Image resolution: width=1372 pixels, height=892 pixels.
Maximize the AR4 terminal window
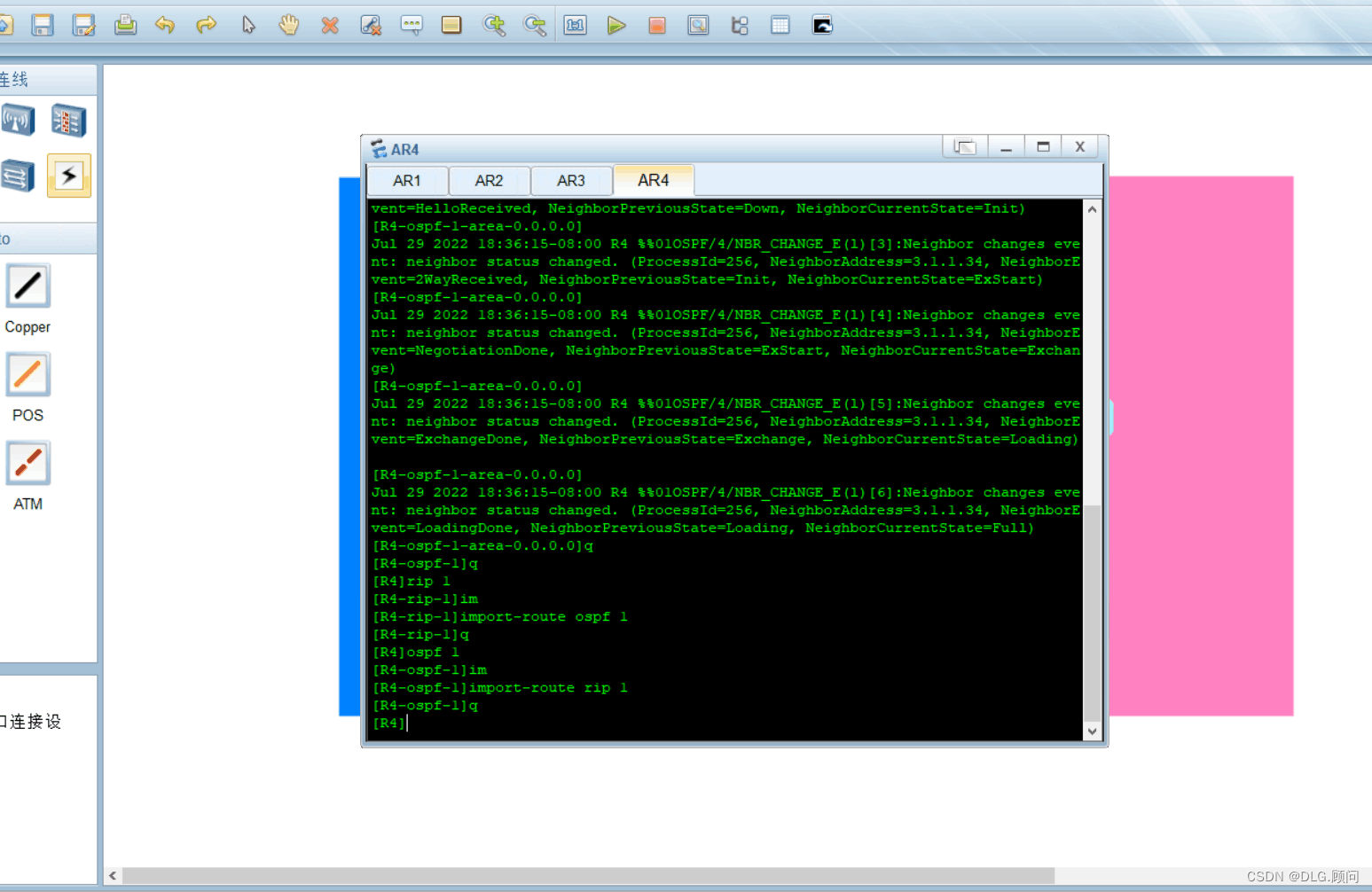(1043, 146)
